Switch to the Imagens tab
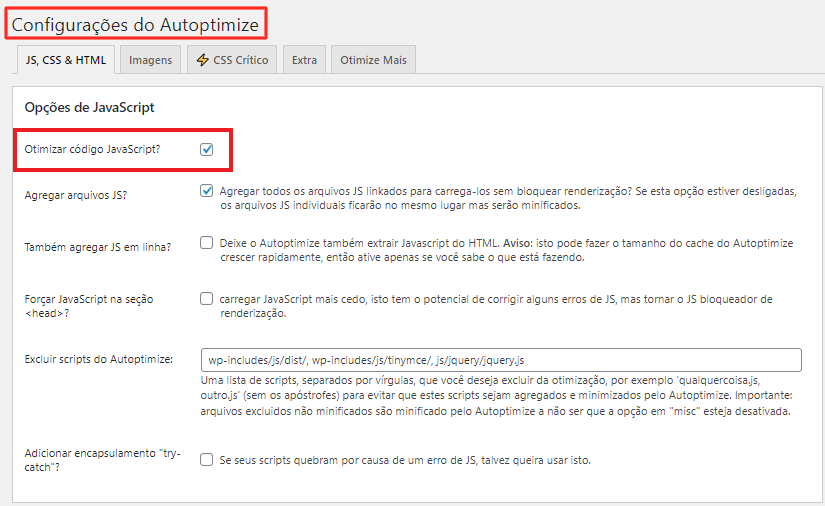This screenshot has width=825, height=506. pyautogui.click(x=150, y=60)
